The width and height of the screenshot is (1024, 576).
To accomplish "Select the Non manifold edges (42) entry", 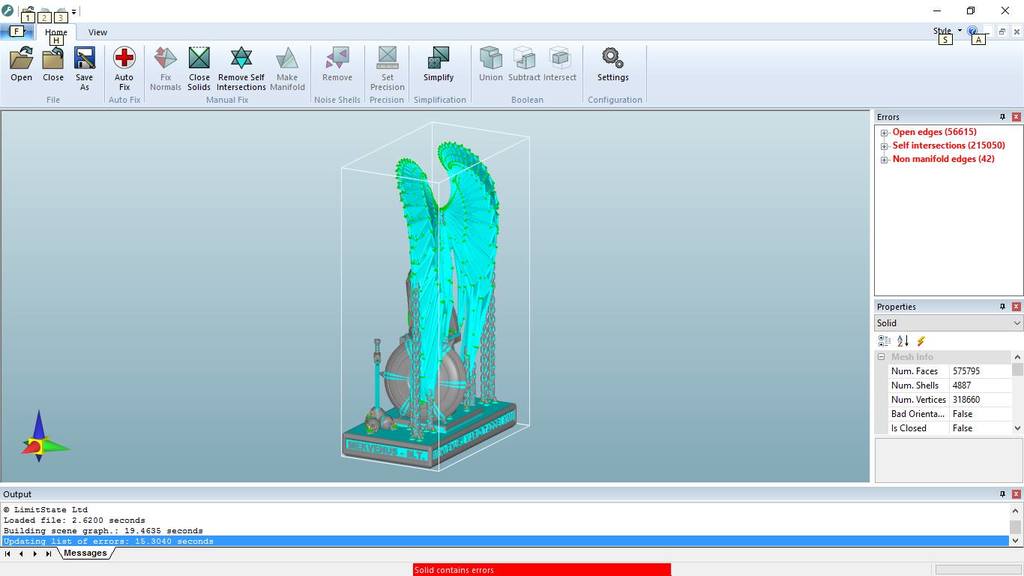I will [x=943, y=159].
